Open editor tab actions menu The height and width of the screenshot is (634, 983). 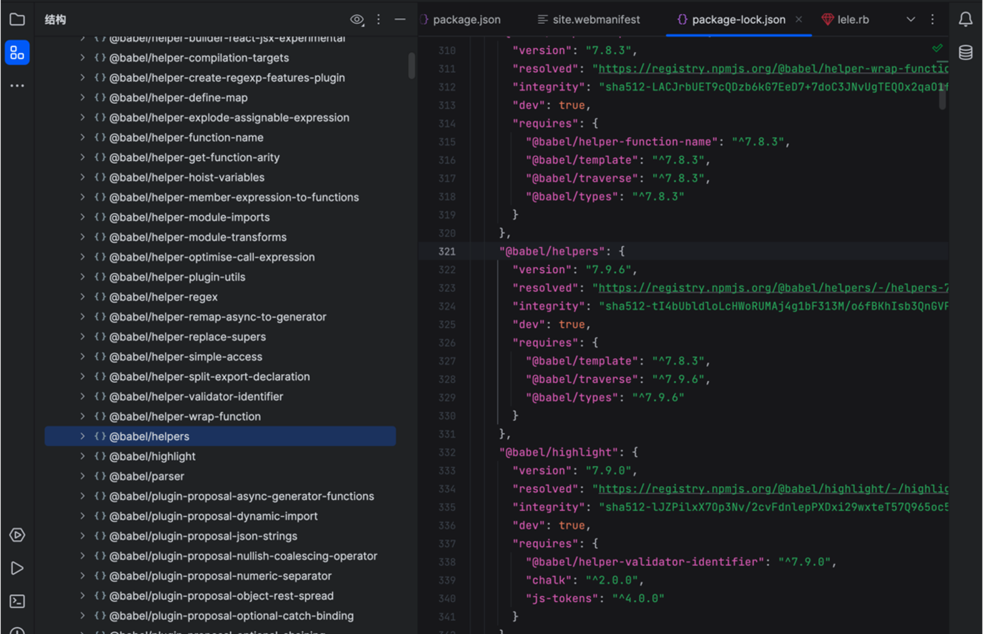[x=933, y=19]
